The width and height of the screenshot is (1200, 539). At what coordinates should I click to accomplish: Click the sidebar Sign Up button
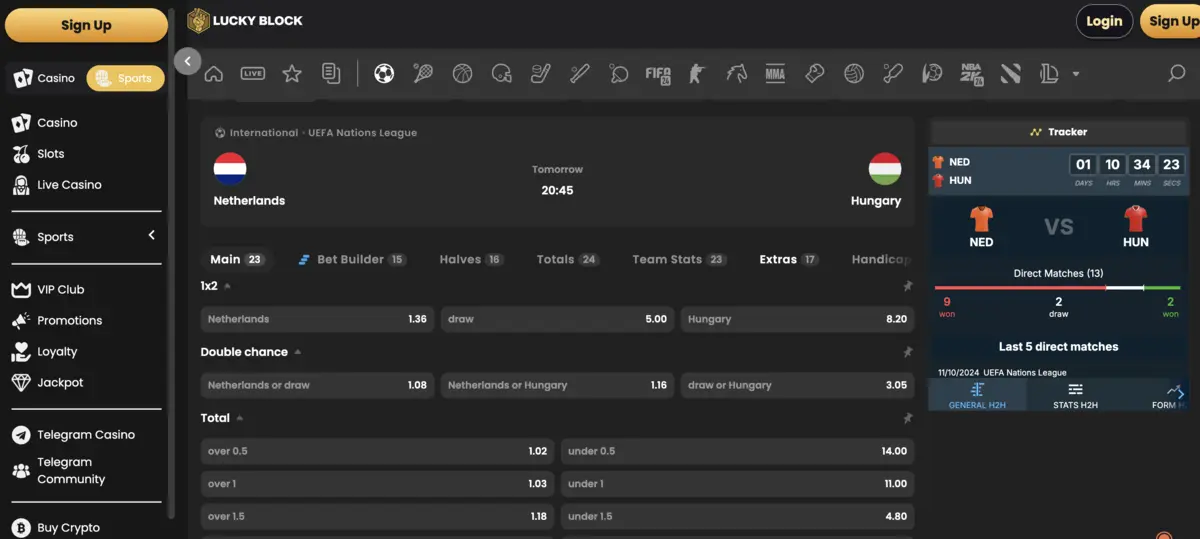86,25
